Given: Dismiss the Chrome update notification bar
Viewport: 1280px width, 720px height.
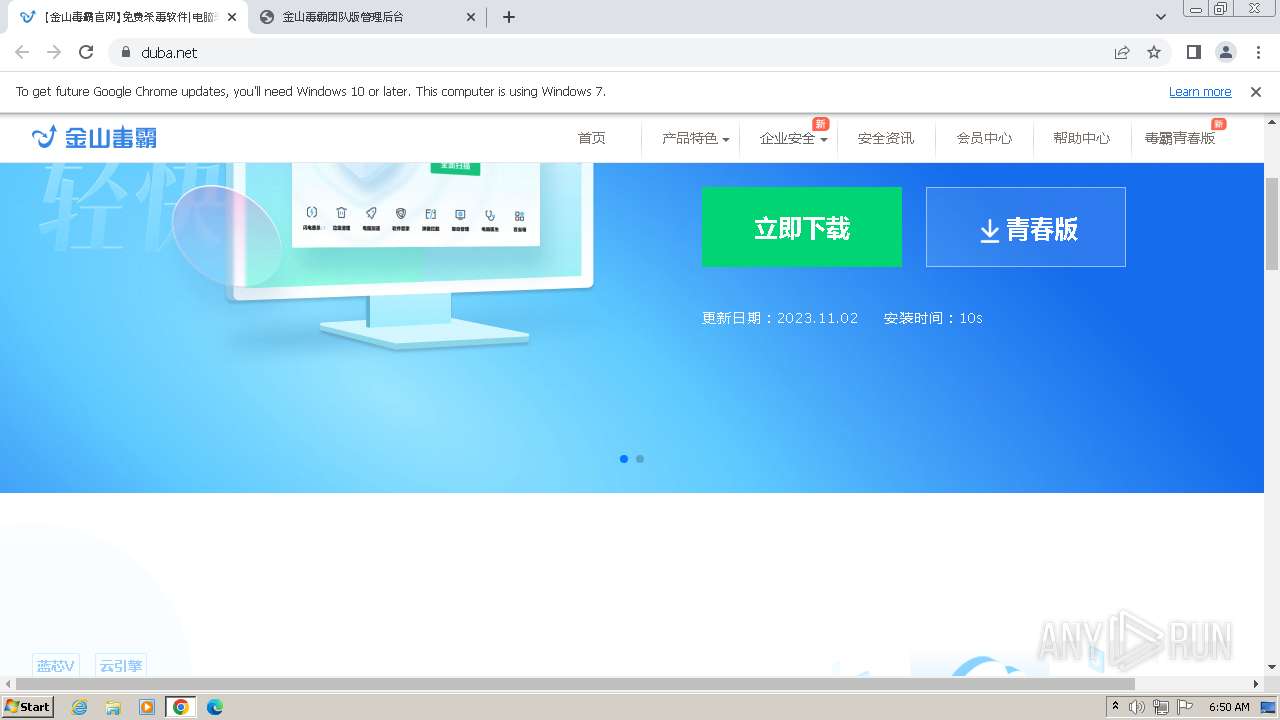Looking at the screenshot, I should (1256, 92).
